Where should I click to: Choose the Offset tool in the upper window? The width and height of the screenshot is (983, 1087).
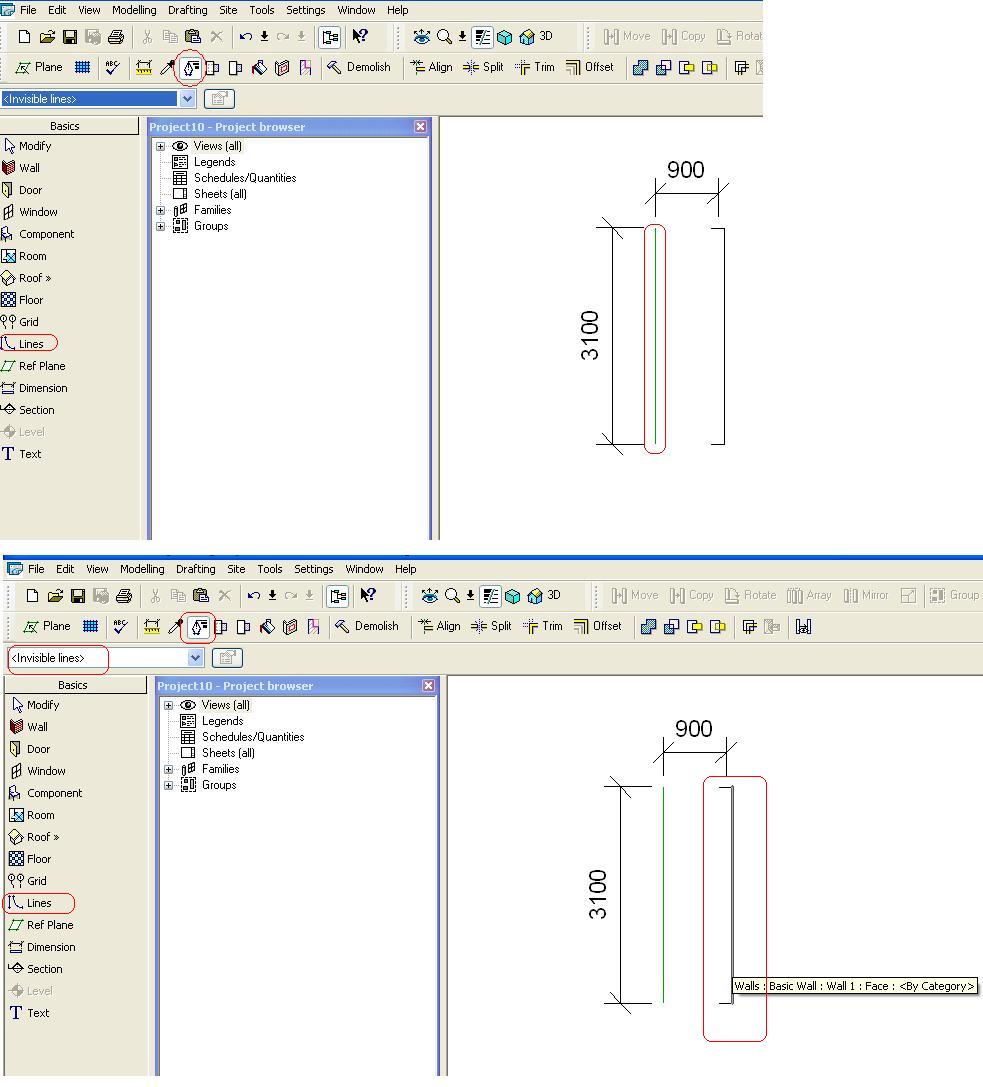(590, 68)
